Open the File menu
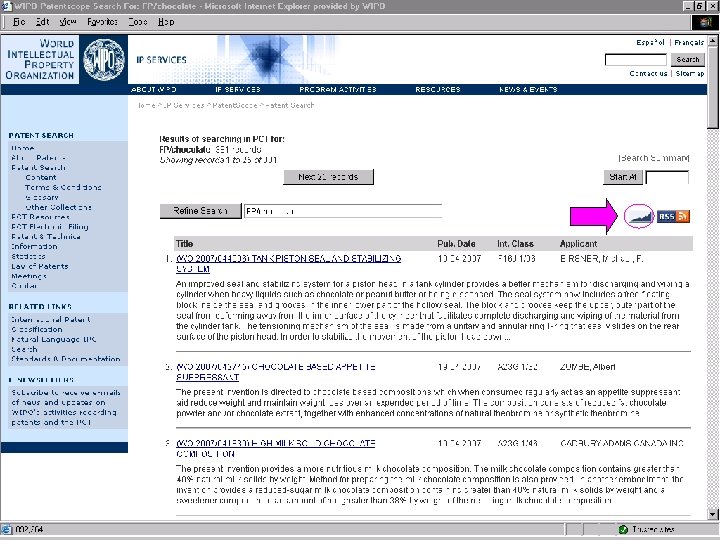 [19, 22]
